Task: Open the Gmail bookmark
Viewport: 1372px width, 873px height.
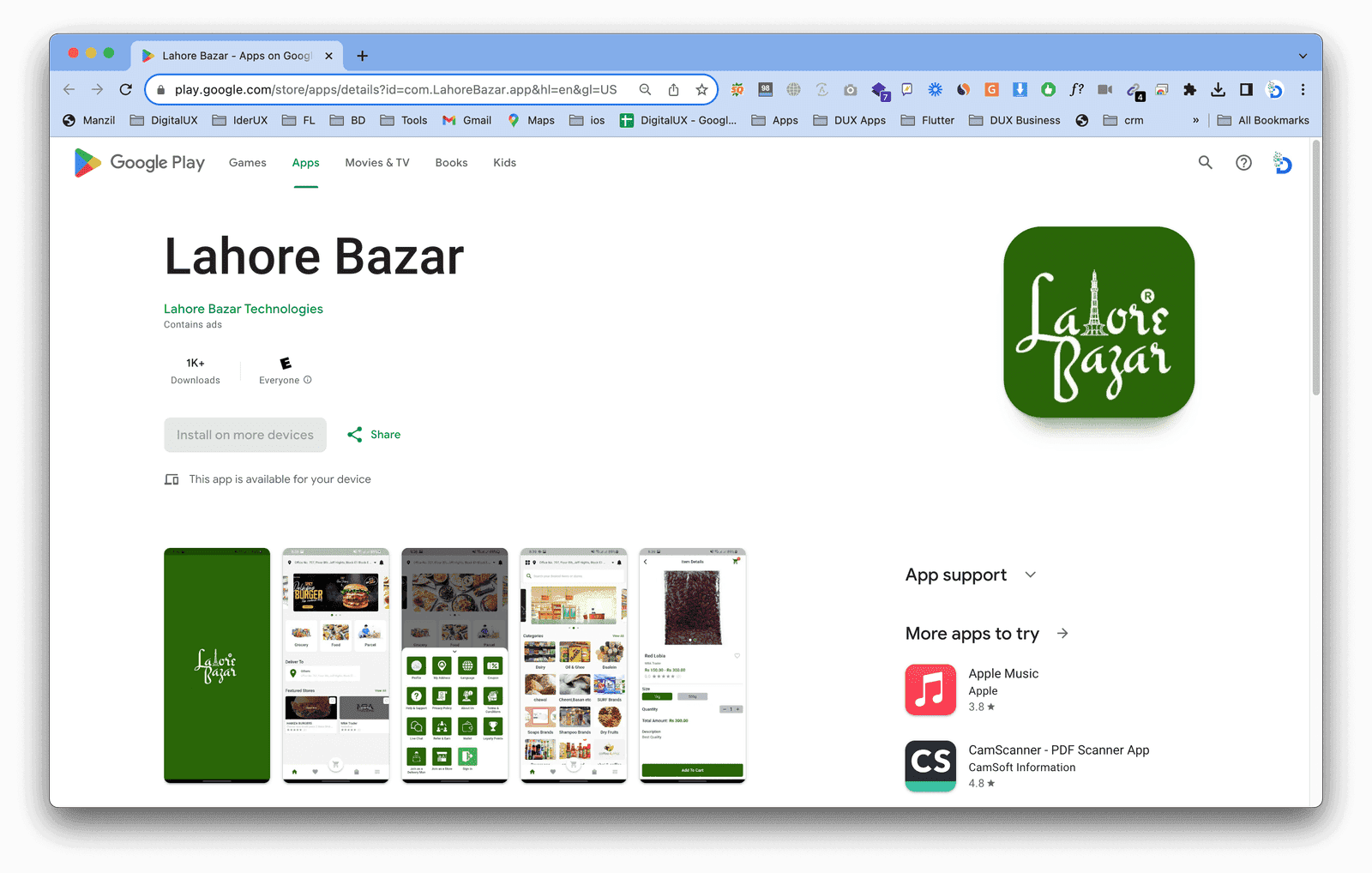Action: (x=466, y=120)
